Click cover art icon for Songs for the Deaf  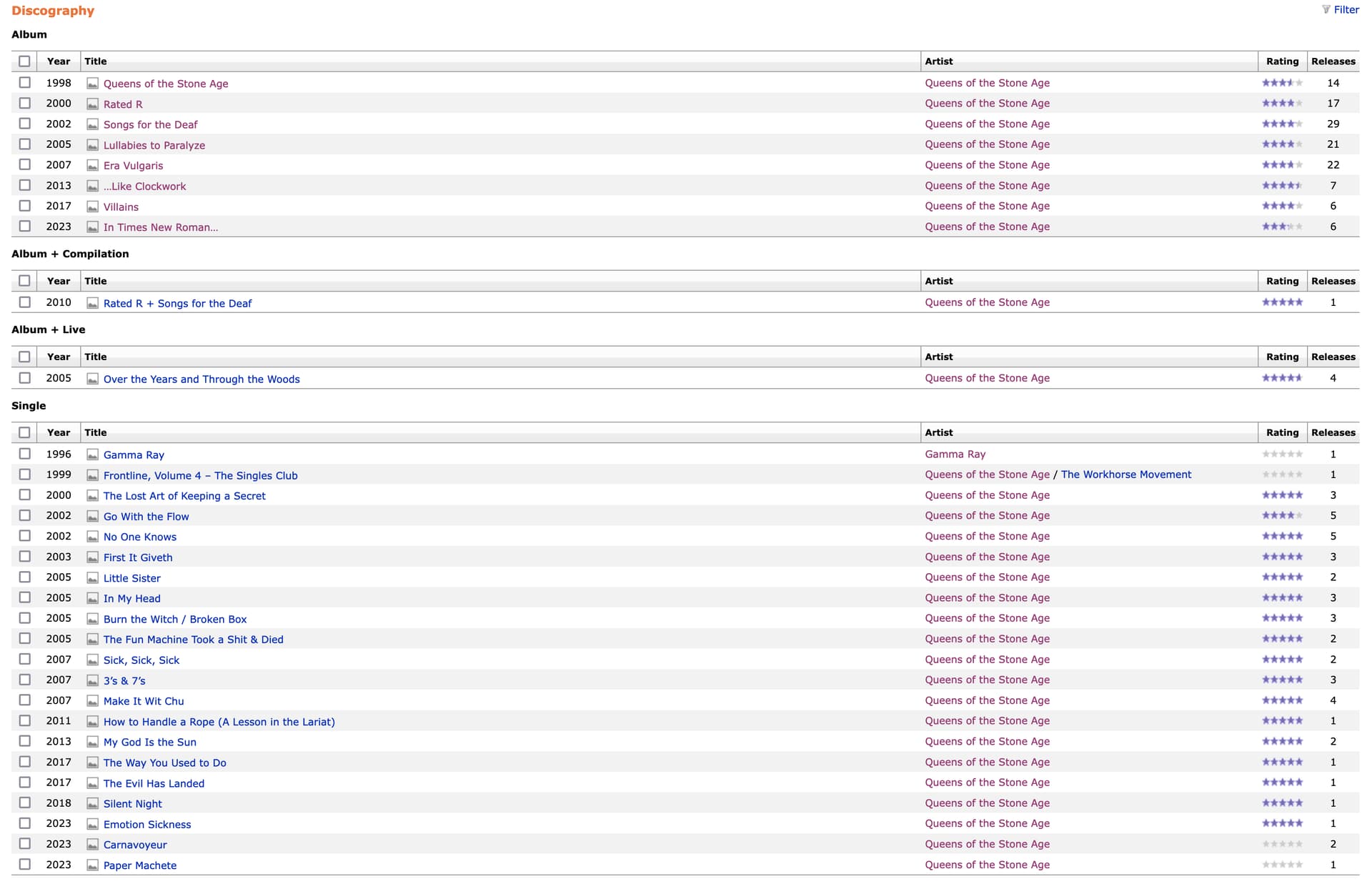tap(92, 124)
